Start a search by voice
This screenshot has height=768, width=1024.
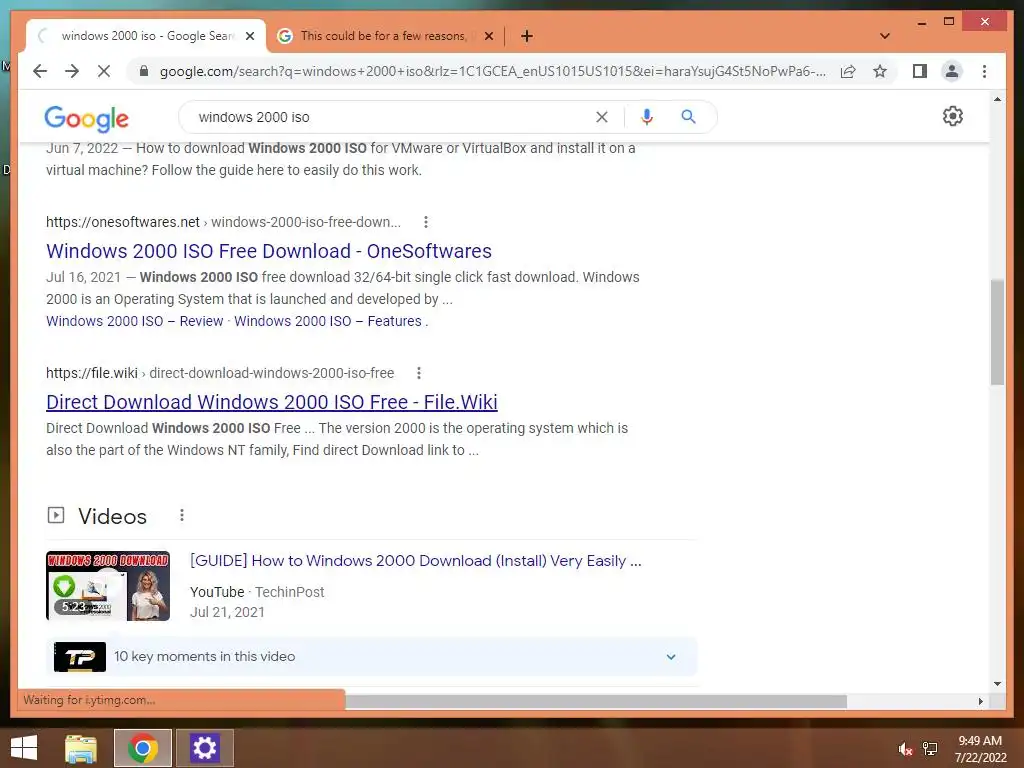point(647,117)
